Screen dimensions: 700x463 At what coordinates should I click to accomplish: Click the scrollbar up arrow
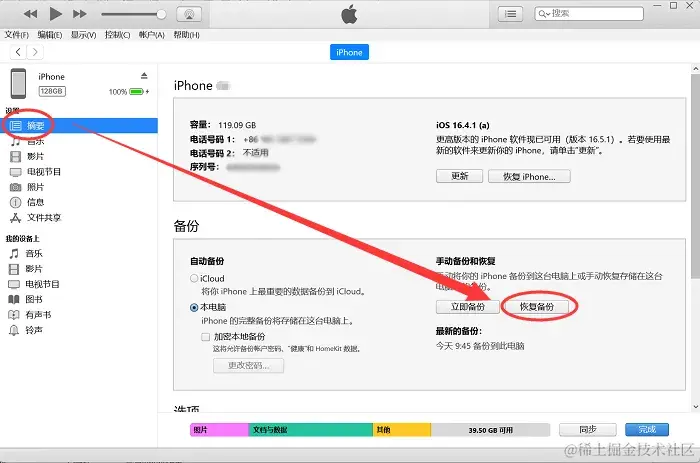pos(696,69)
